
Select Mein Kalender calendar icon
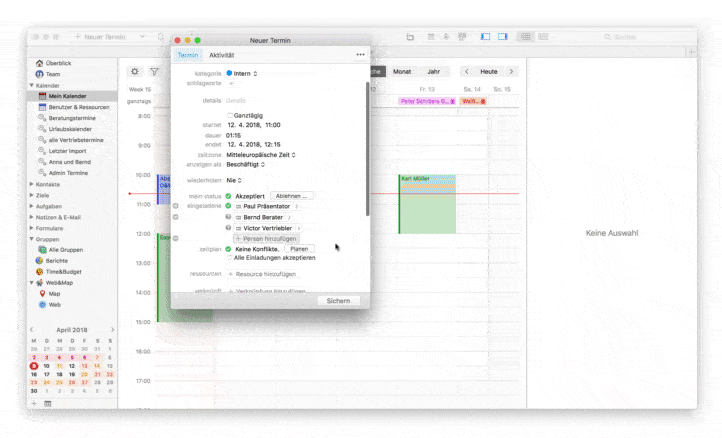pos(42,96)
